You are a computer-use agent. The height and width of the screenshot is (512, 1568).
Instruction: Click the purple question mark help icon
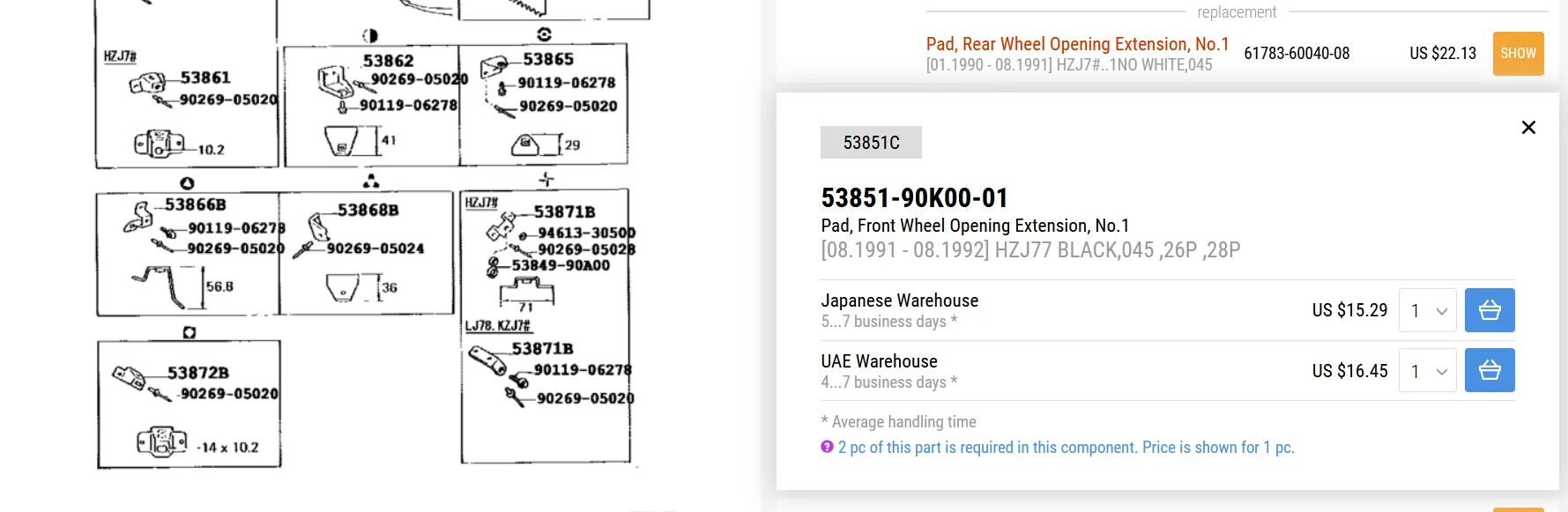pyautogui.click(x=827, y=447)
